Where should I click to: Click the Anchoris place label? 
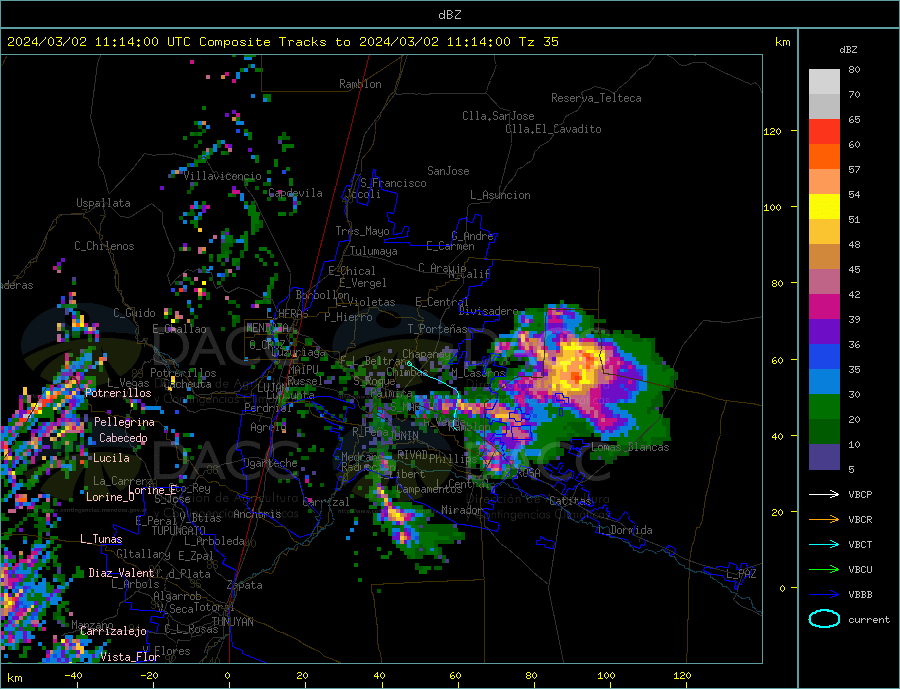pos(257,514)
